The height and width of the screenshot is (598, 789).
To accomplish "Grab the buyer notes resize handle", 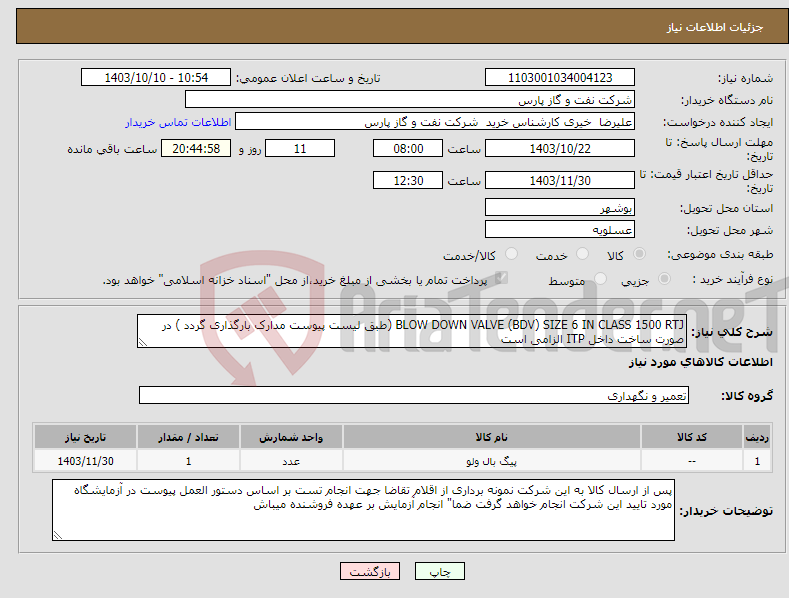I will pyautogui.click(x=58, y=536).
